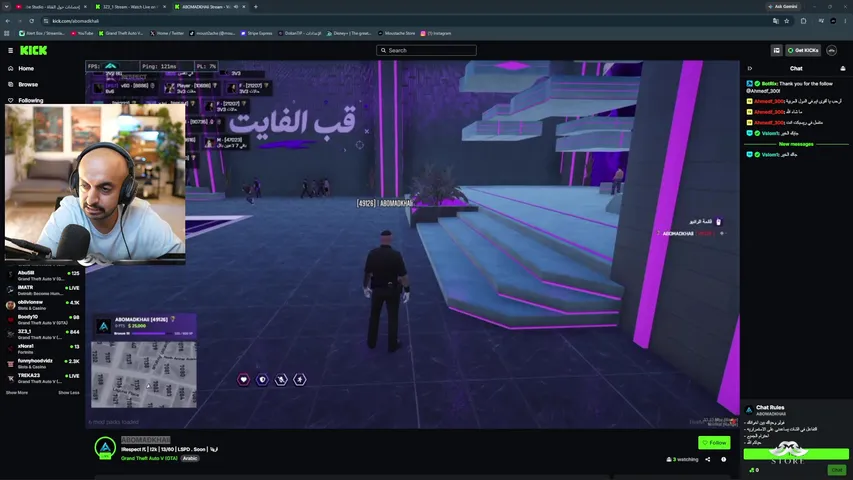
Task: Open recommended channel Boody10
Action: point(42,319)
